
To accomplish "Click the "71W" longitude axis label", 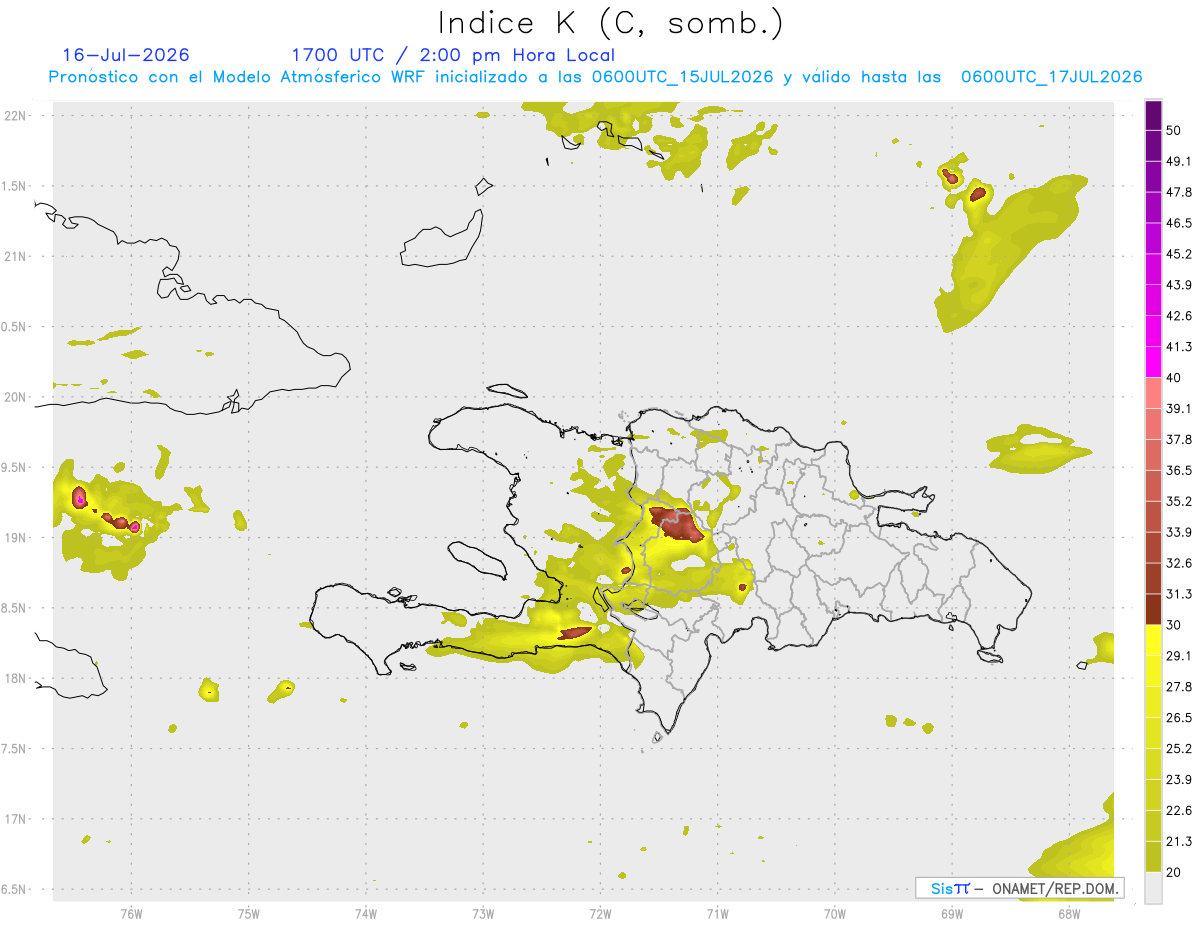I will [717, 913].
